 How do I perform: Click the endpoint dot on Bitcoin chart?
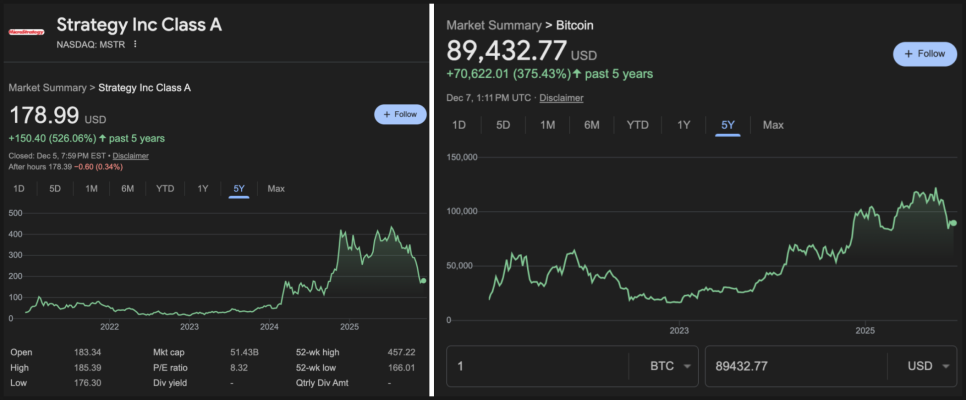[954, 223]
